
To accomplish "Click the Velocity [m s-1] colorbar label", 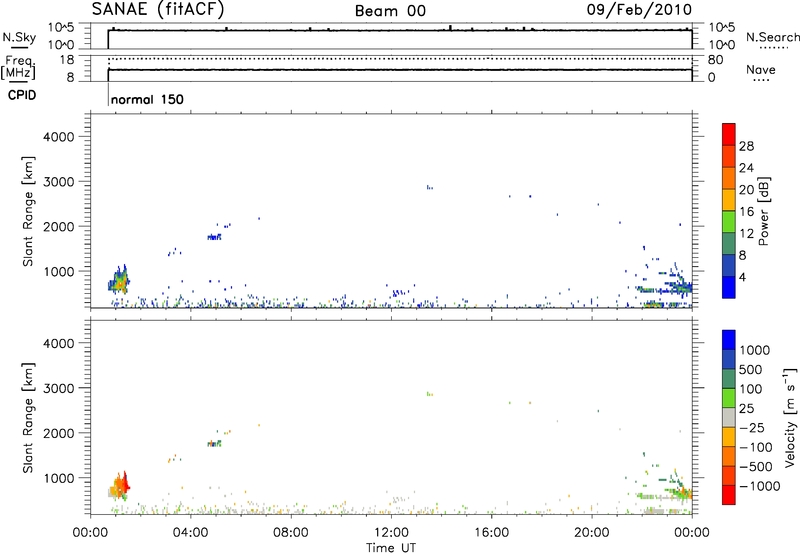I will (790, 417).
